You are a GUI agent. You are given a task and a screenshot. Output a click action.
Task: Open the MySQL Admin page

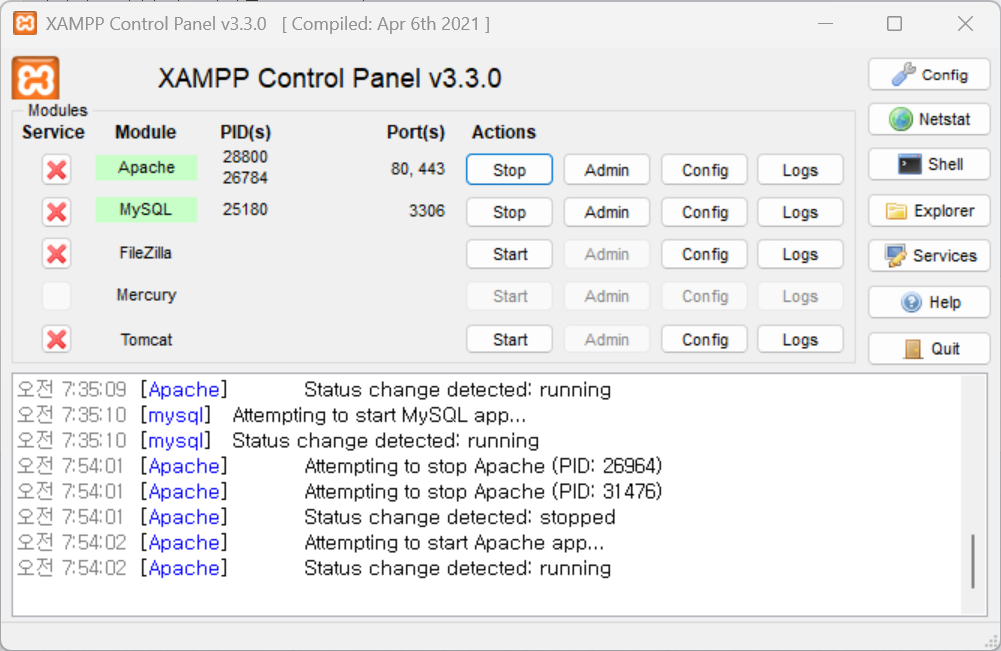point(607,212)
